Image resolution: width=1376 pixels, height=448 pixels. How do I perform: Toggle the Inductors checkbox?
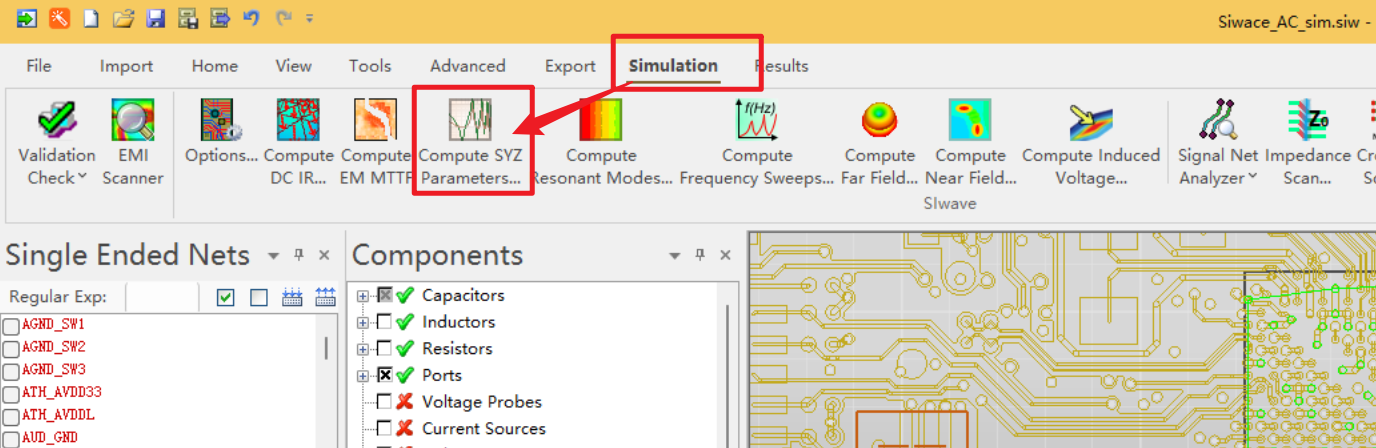(x=384, y=322)
